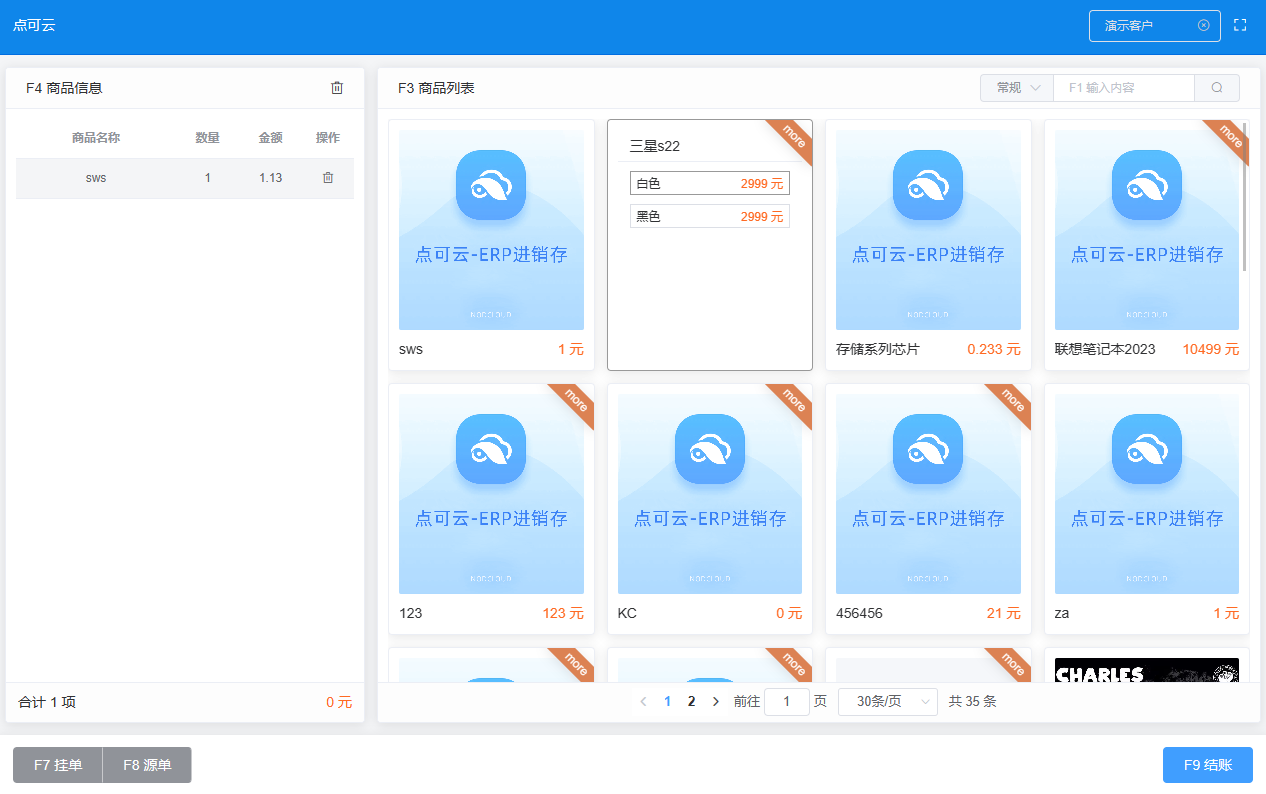Open the 常规 search type dropdown

[x=1017, y=88]
